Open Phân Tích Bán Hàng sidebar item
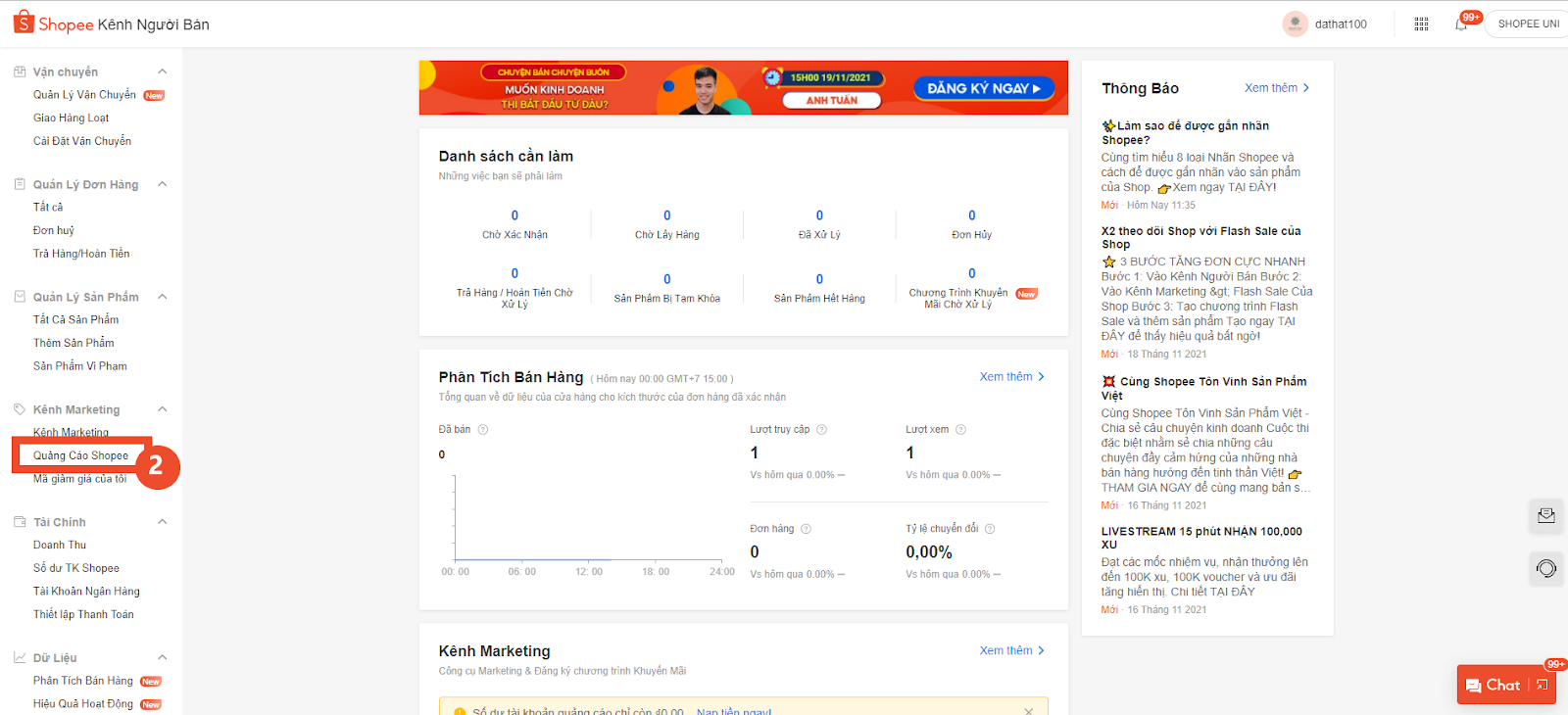 coord(83,681)
